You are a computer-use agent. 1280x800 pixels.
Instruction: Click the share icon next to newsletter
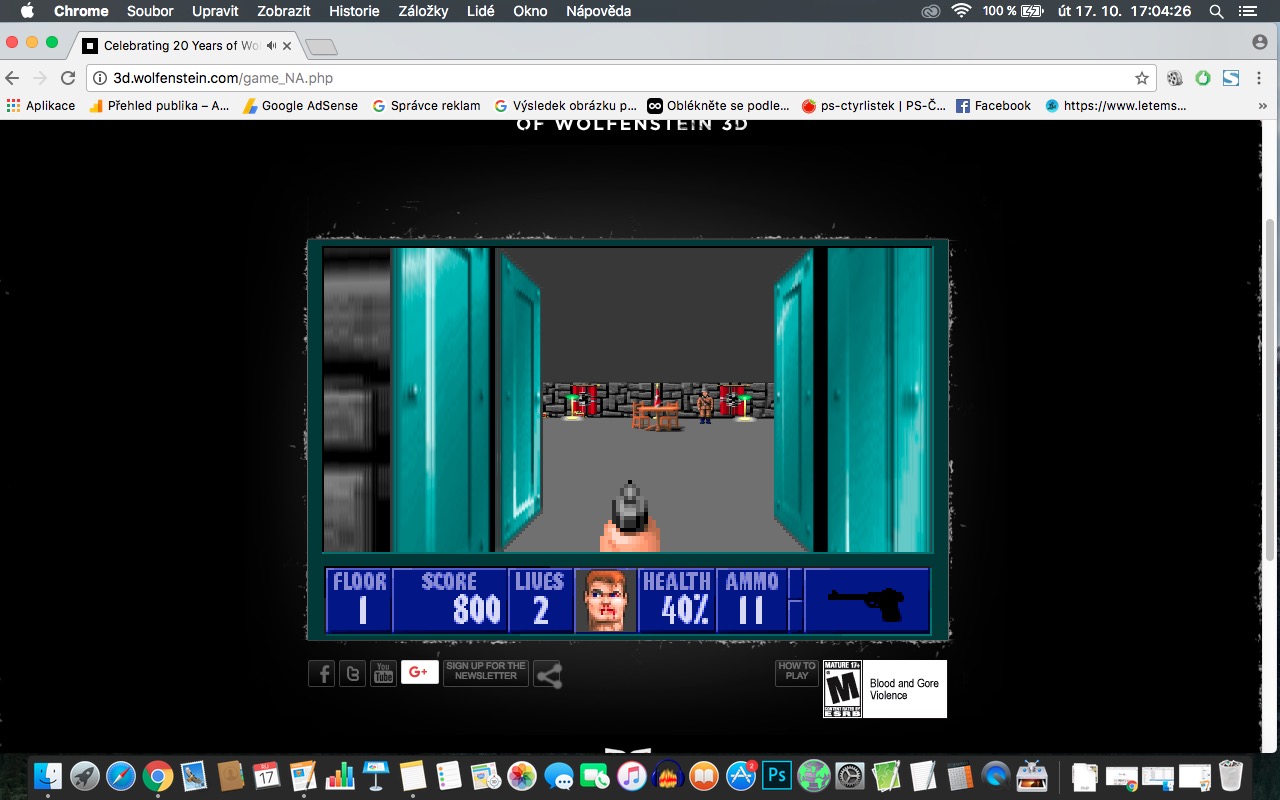548,674
